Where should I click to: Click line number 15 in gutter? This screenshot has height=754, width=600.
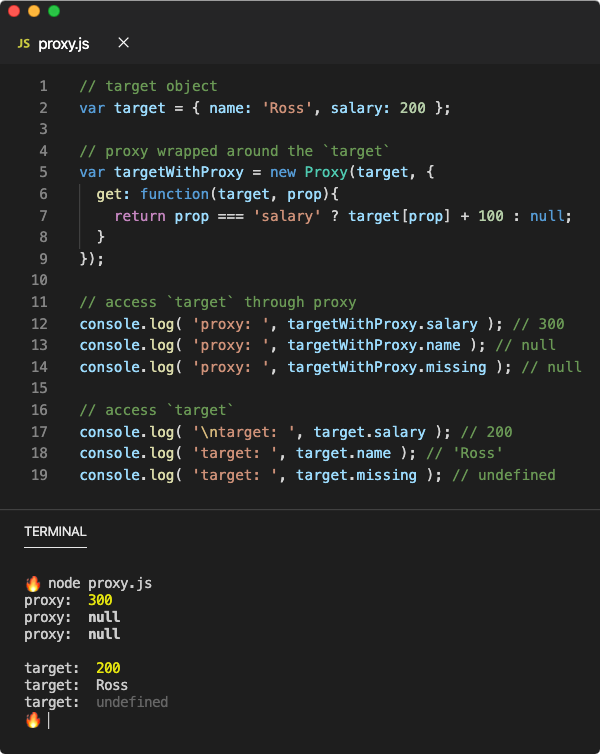[39, 388]
